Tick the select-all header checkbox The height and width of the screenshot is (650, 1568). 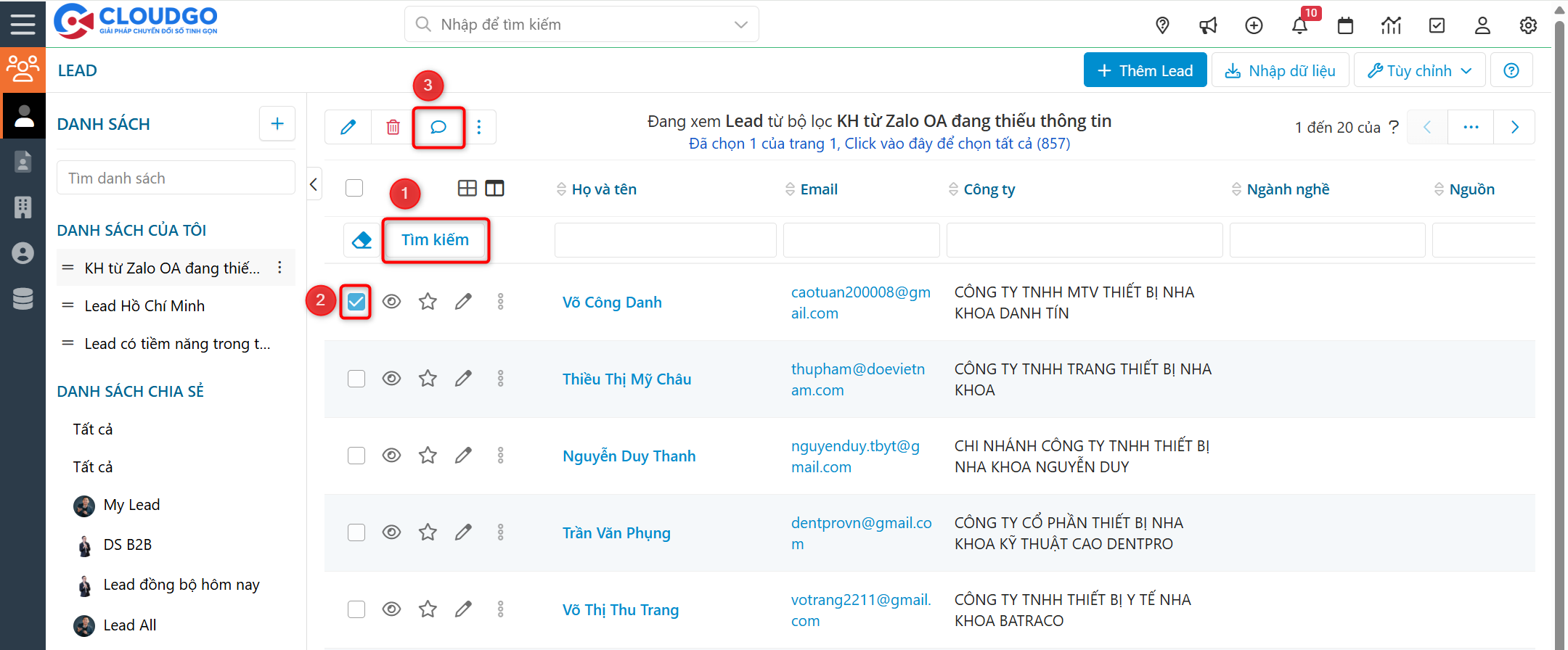[x=354, y=189]
